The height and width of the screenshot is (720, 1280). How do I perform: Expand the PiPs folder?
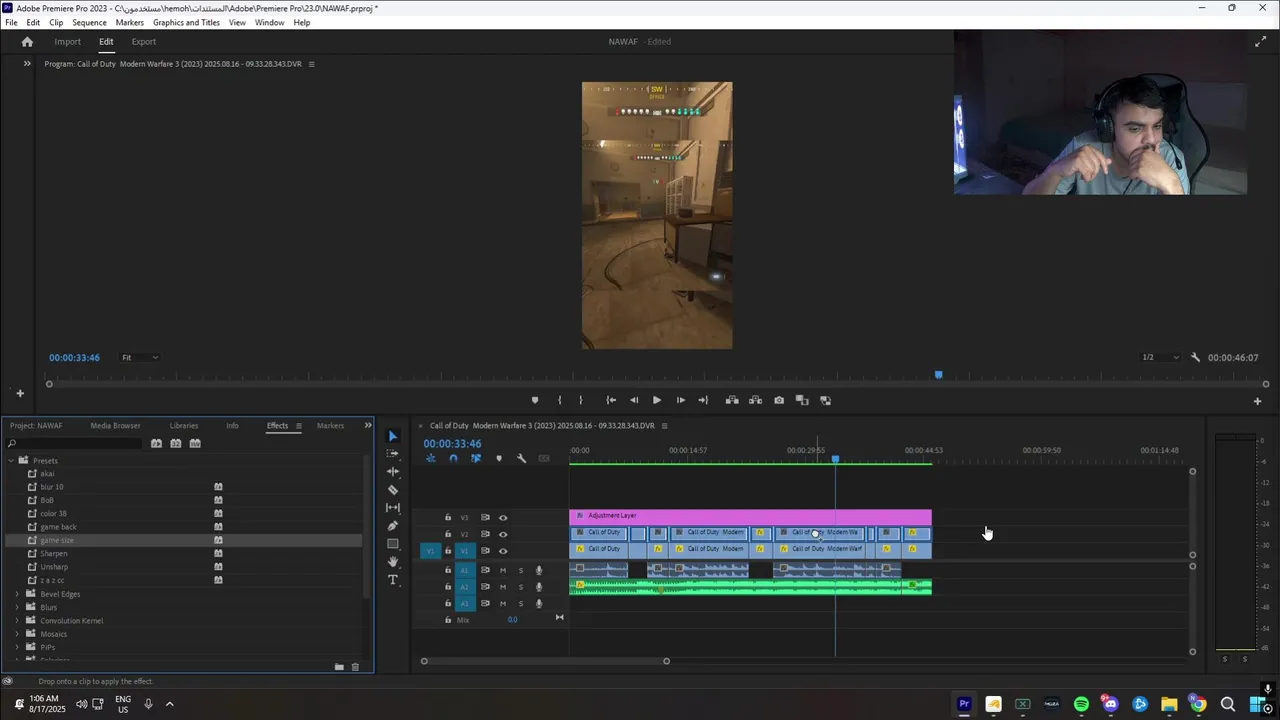click(x=17, y=647)
